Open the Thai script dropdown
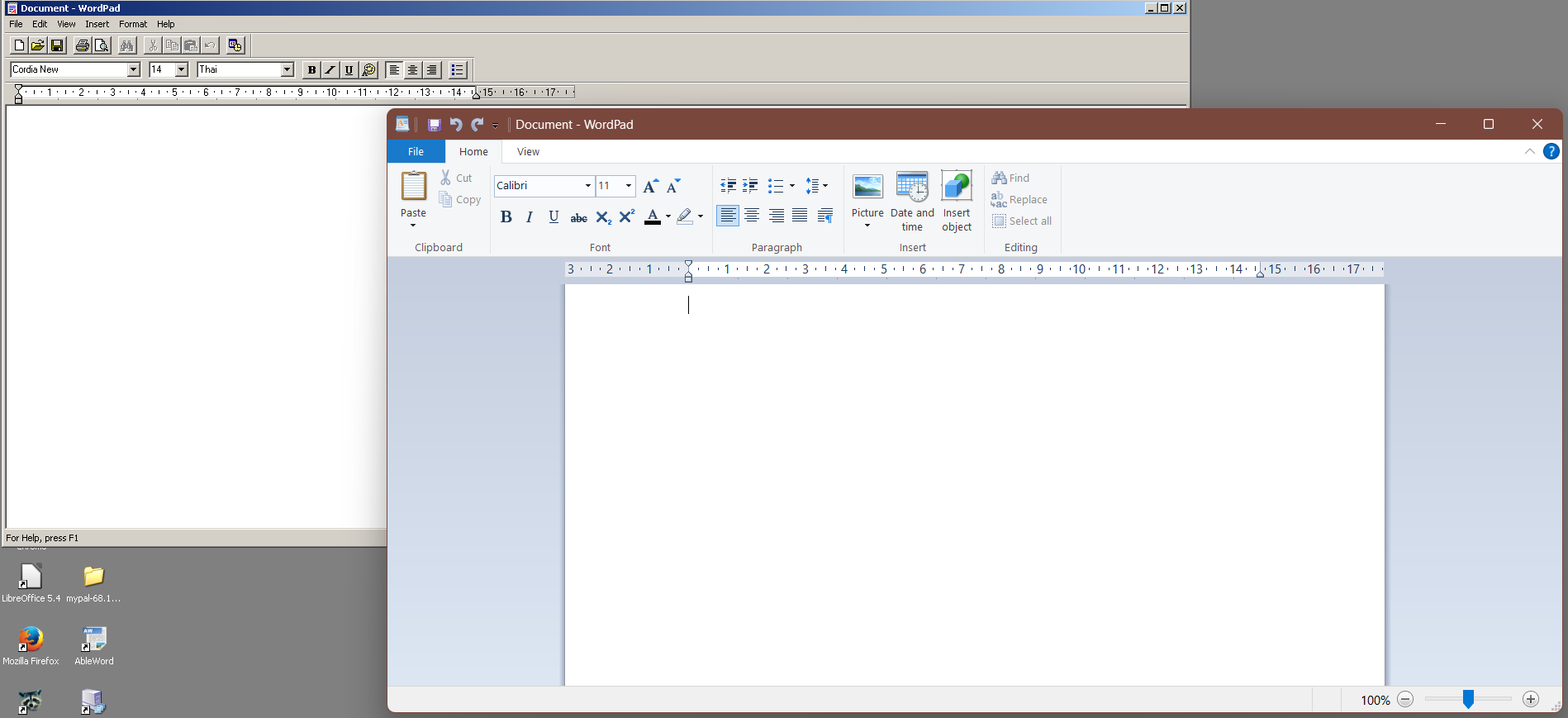 [287, 70]
